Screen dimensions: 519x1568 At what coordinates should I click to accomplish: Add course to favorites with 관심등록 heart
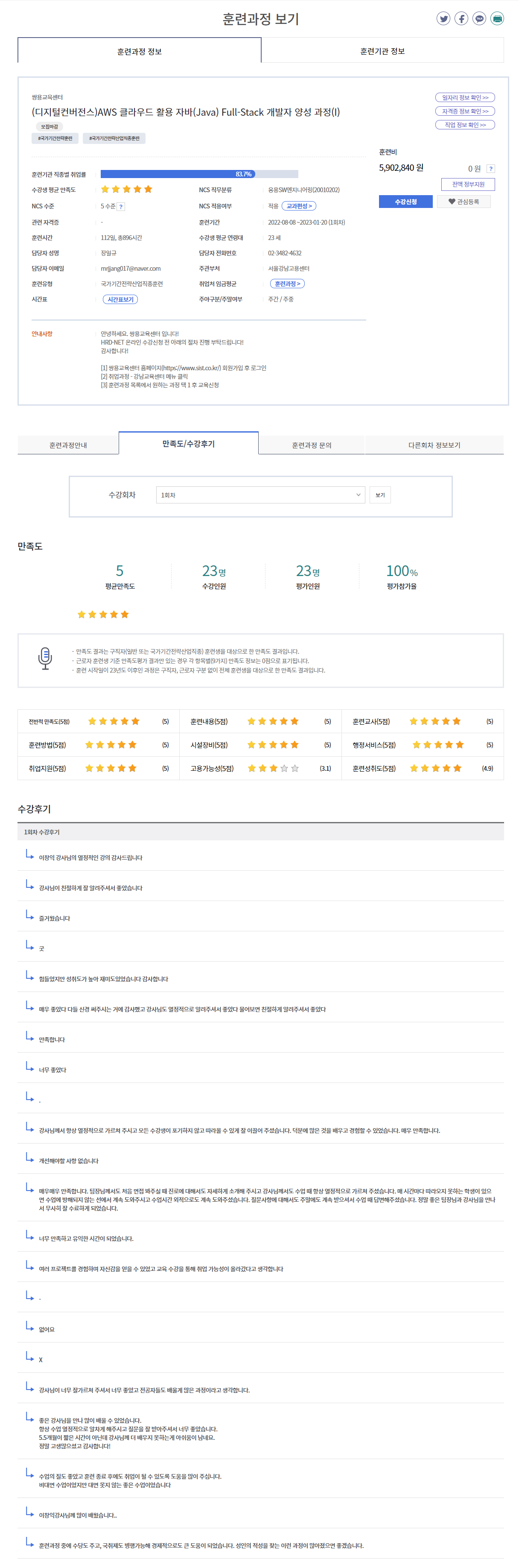tap(464, 202)
